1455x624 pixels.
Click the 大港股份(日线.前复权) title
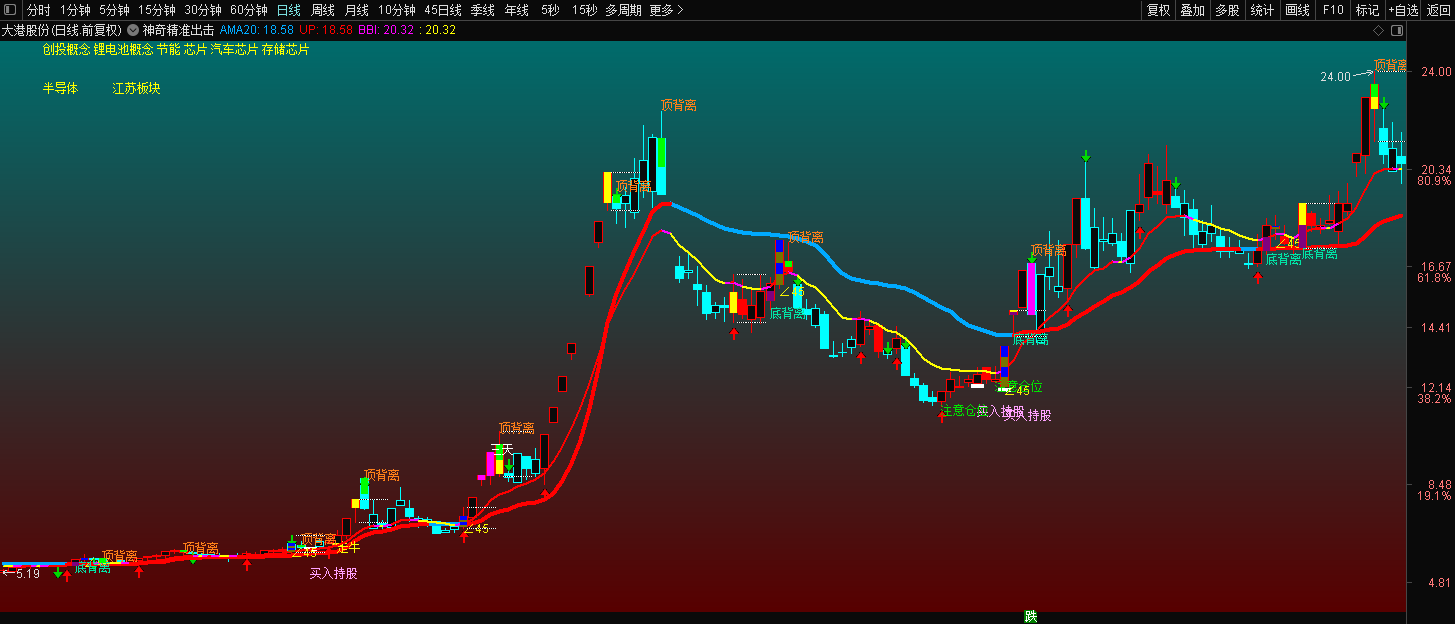click(61, 30)
